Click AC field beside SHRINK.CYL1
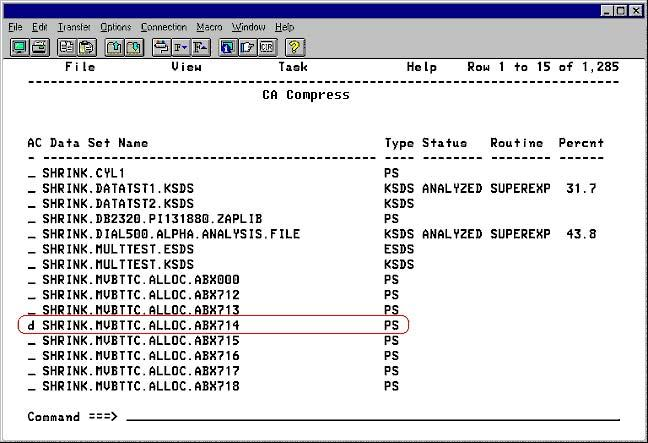 [x=31, y=173]
